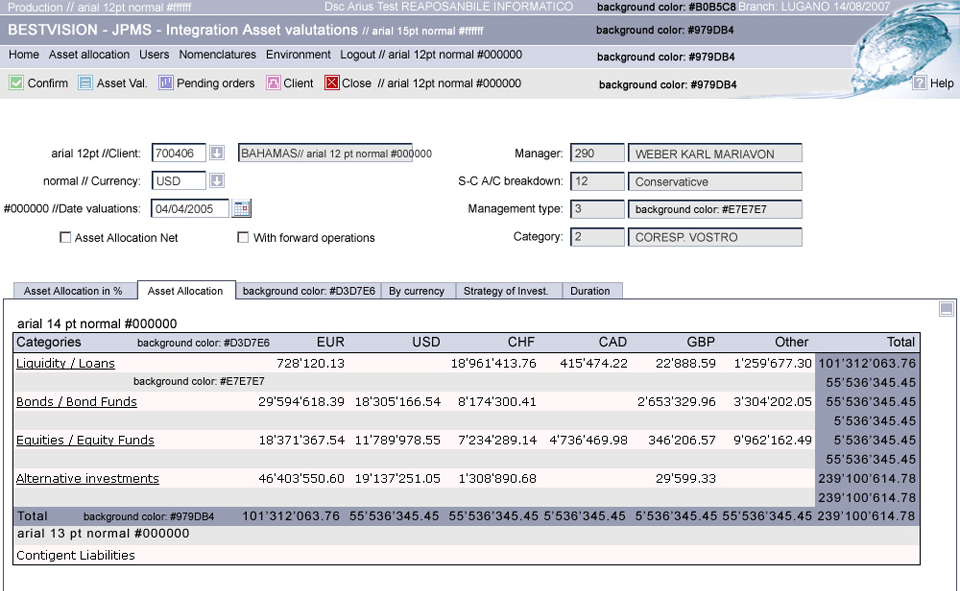This screenshot has height=591, width=960.
Task: Expand the Client dropdown arrow
Action: pos(217,153)
